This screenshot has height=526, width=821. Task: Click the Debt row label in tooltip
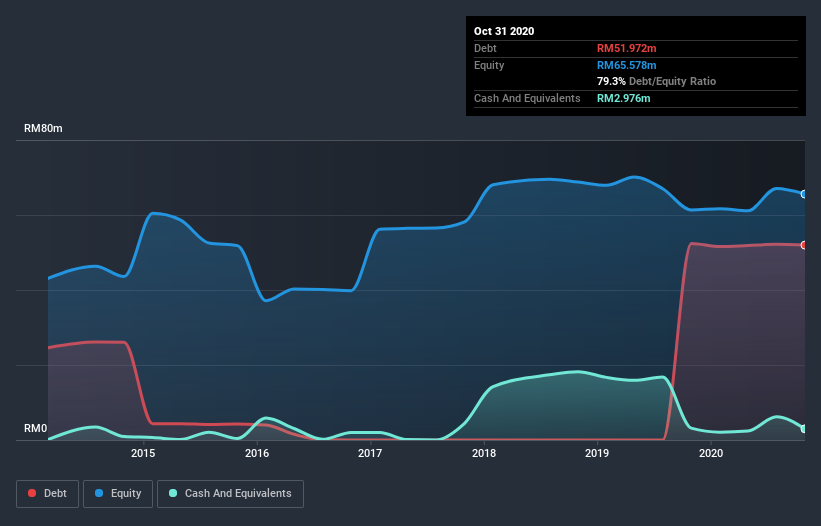(485, 48)
